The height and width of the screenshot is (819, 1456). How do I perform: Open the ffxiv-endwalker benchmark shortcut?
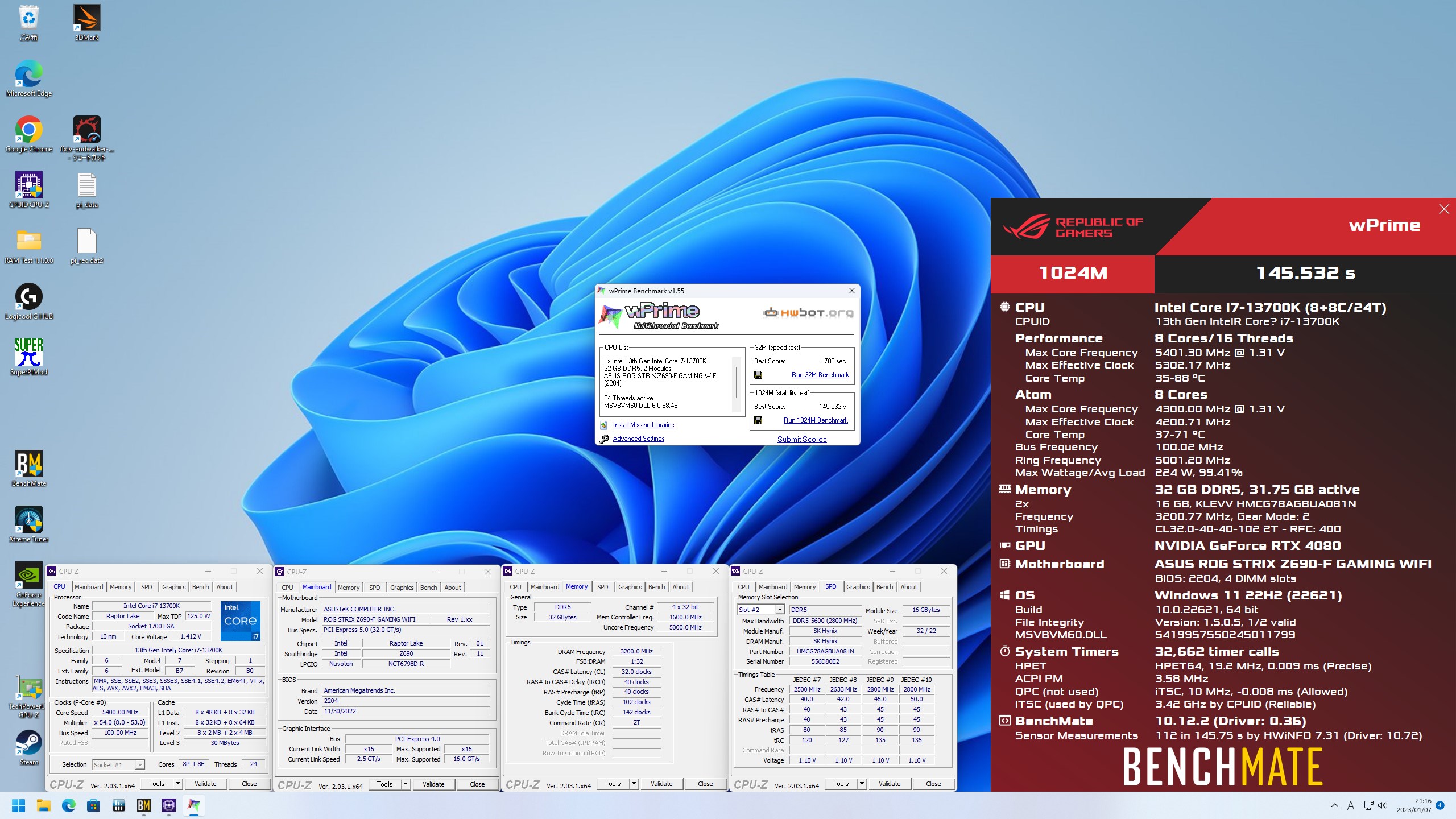[x=86, y=138]
